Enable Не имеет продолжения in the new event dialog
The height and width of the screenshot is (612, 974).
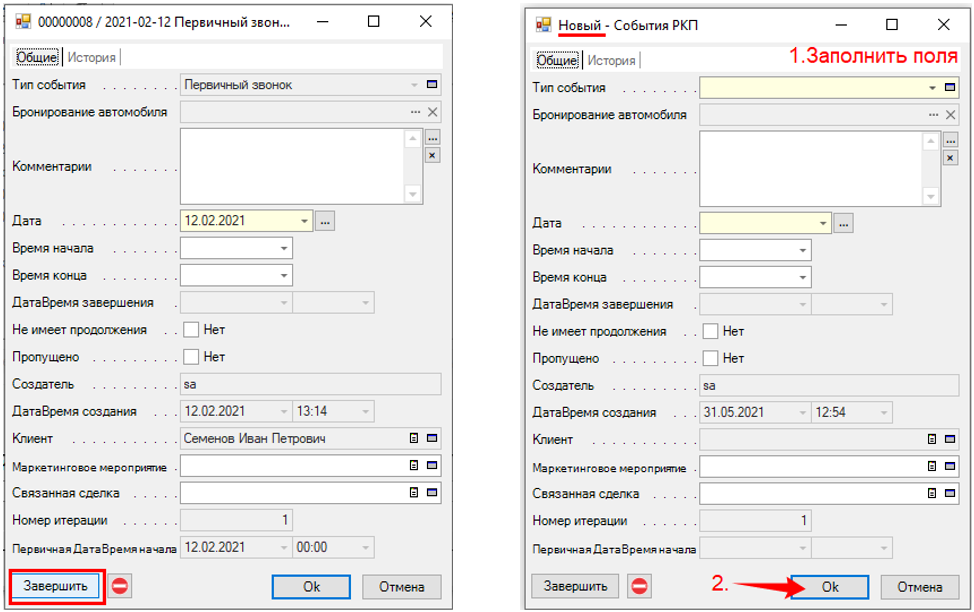click(710, 331)
